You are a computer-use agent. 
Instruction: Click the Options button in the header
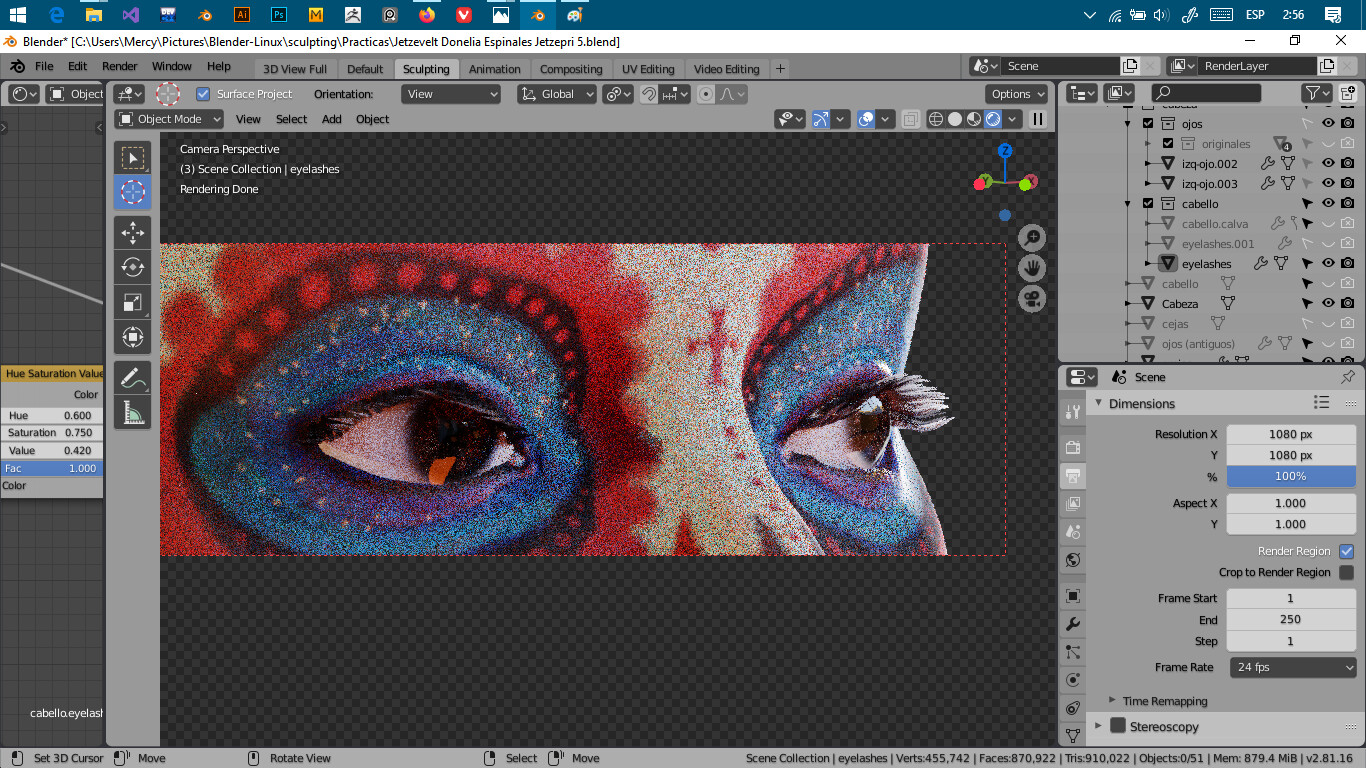(x=1017, y=94)
